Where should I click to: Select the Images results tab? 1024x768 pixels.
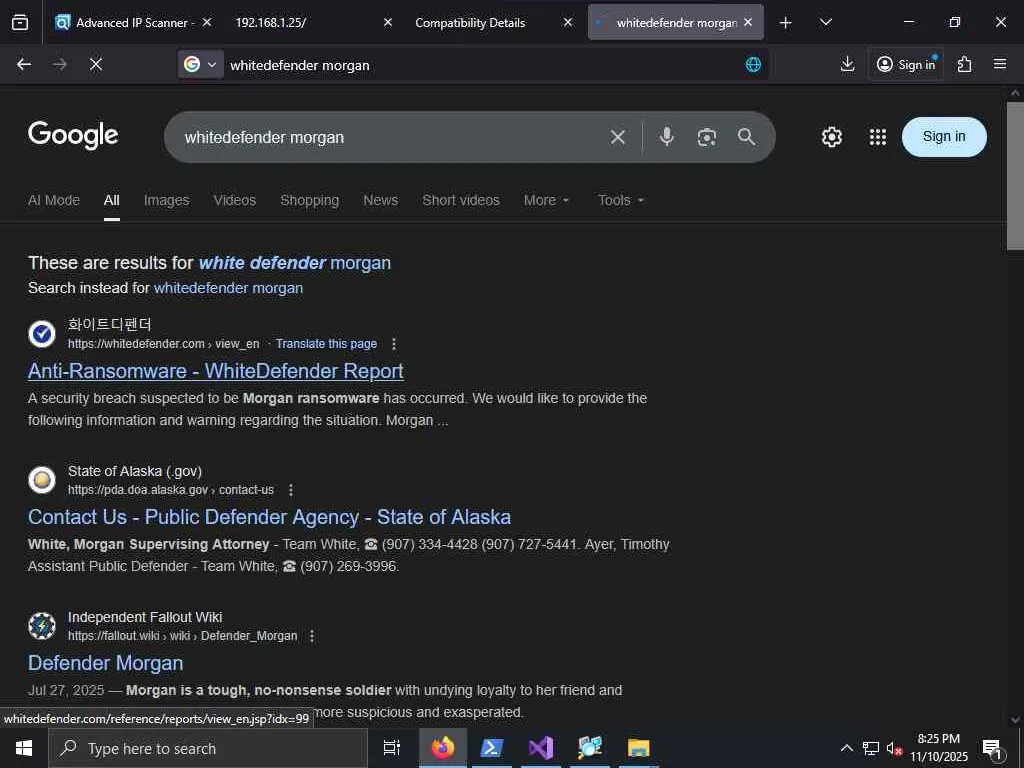pyautogui.click(x=167, y=200)
